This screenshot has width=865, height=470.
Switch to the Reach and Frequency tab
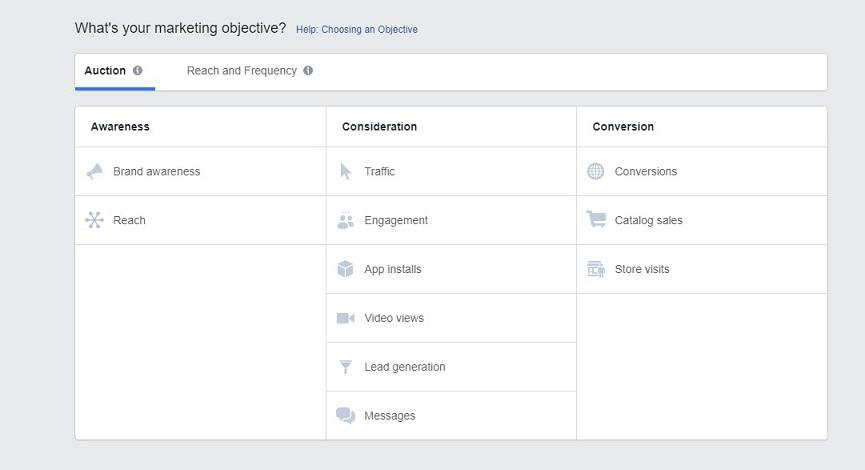pos(241,71)
